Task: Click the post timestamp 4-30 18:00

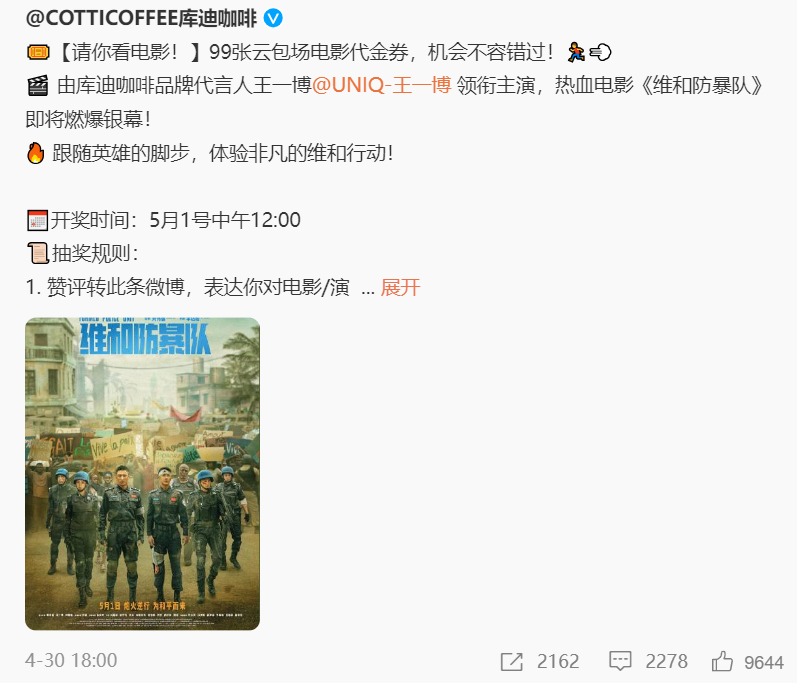Action: pos(71,661)
